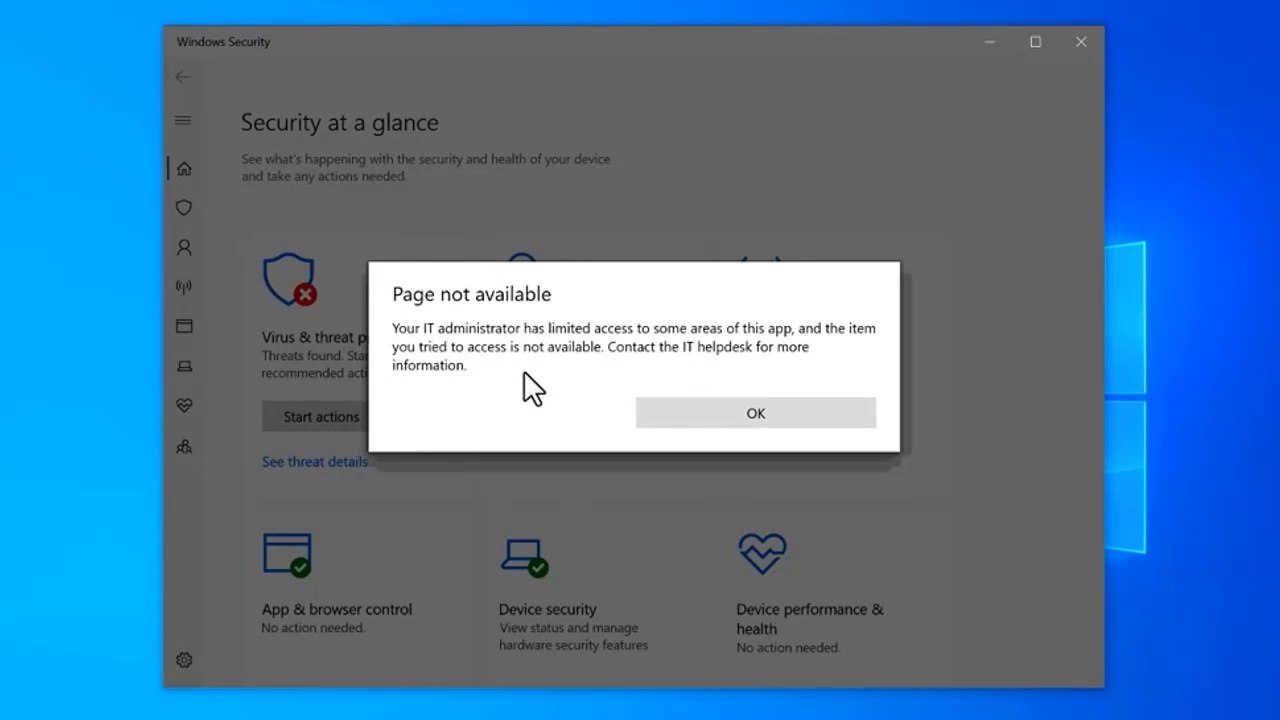Viewport: 1280px width, 720px height.
Task: Click 'View status and manage hardware security features' text
Action: pos(573,637)
